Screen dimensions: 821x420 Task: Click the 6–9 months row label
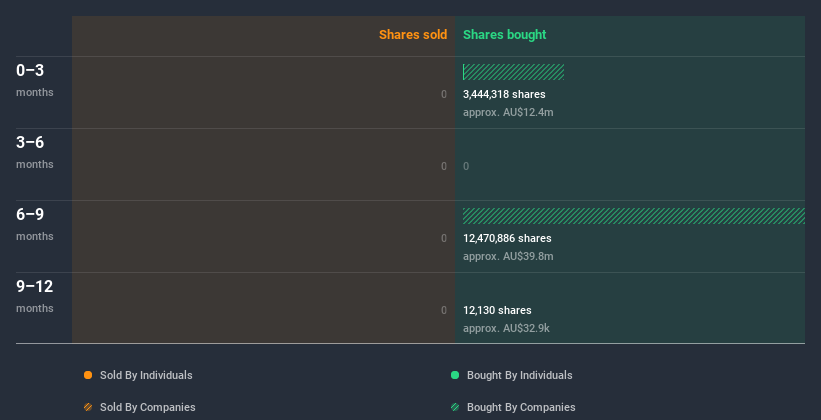tap(35, 224)
